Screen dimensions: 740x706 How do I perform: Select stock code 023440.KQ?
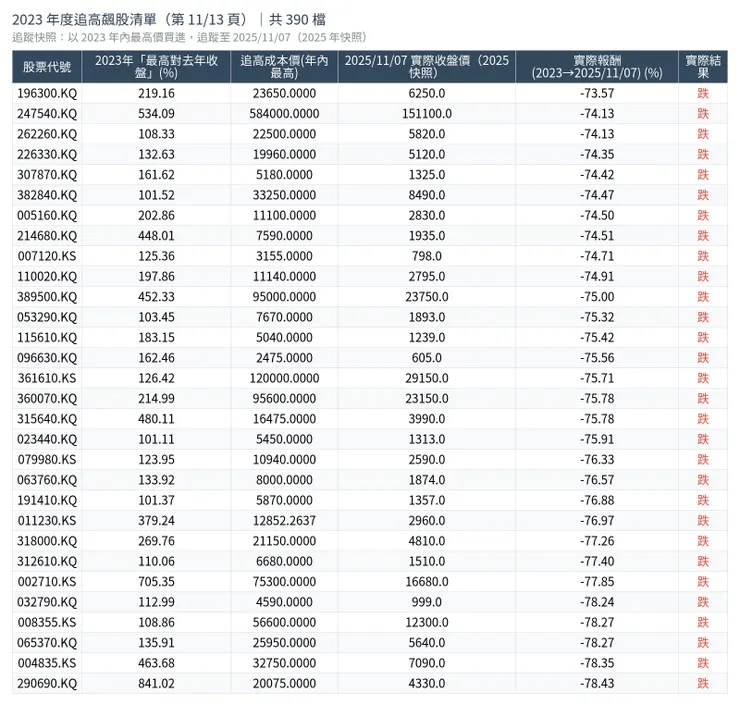click(47, 439)
